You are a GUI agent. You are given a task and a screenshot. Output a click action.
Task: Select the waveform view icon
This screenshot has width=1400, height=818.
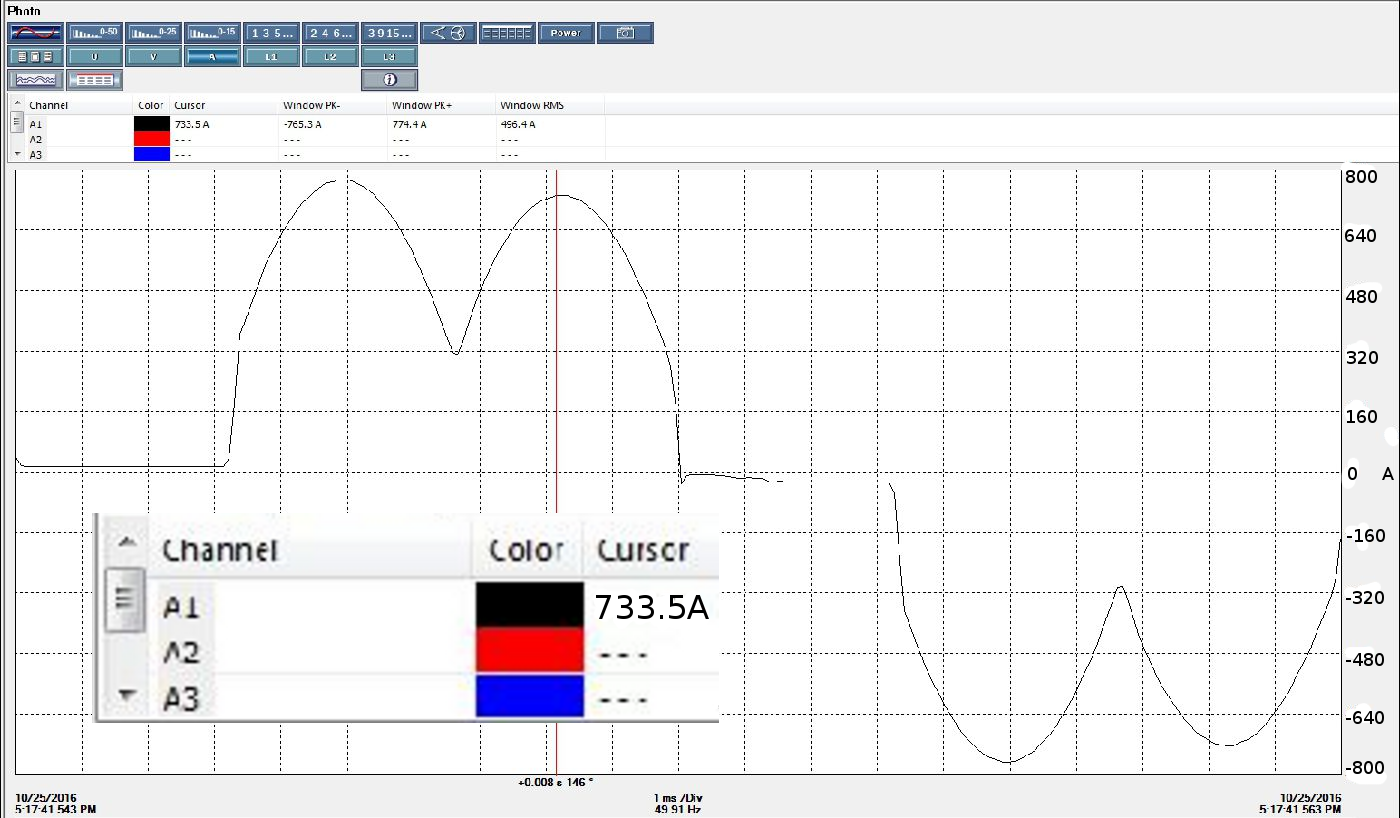coord(36,33)
